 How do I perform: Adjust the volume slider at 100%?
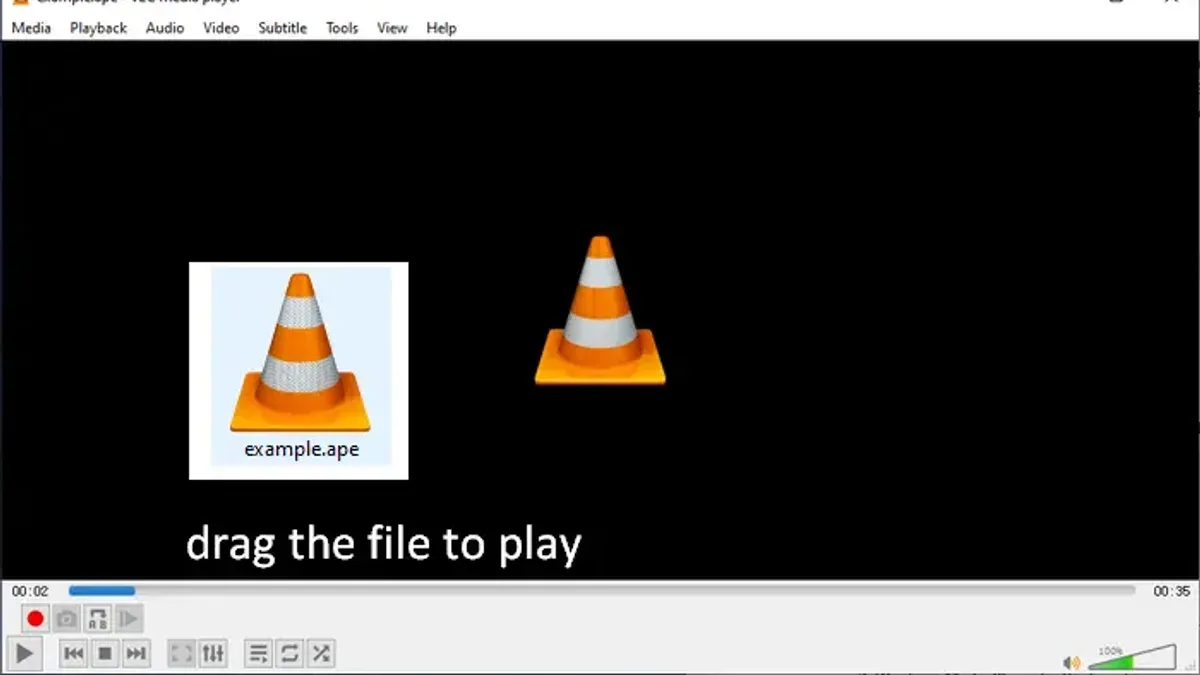pyautogui.click(x=1131, y=657)
